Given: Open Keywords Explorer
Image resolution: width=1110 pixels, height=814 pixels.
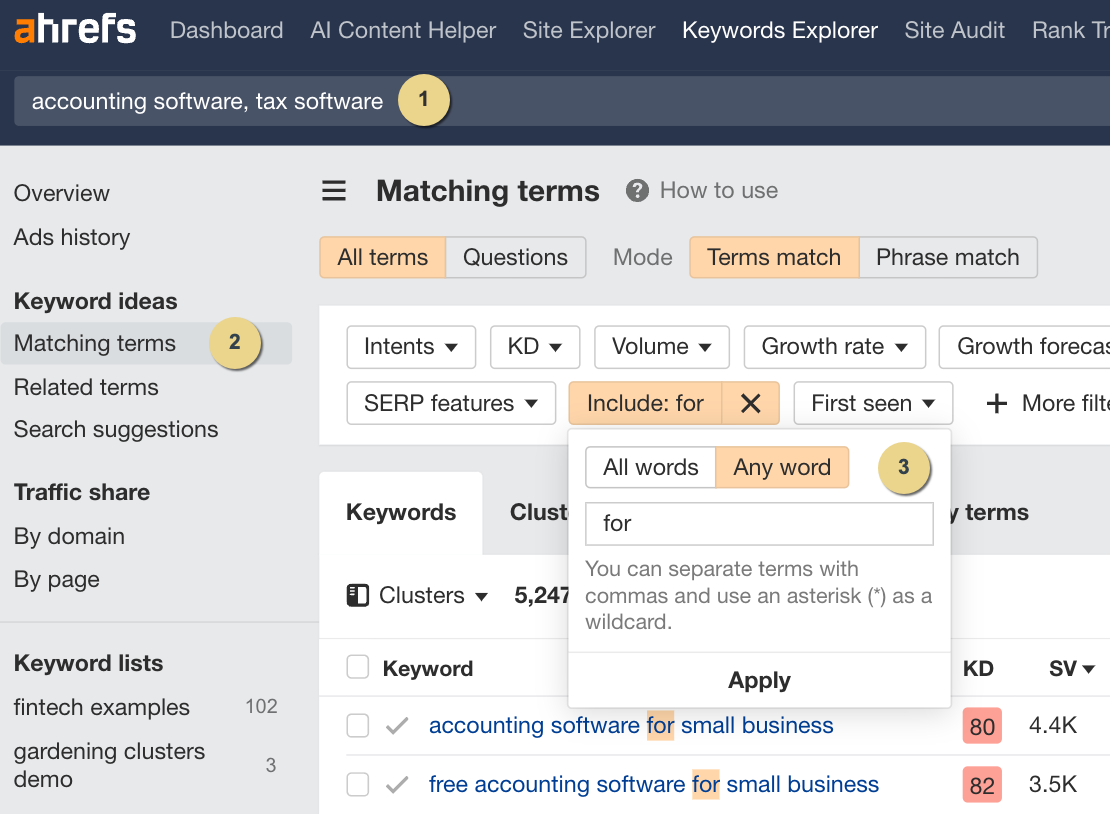Looking at the screenshot, I should 779,30.
